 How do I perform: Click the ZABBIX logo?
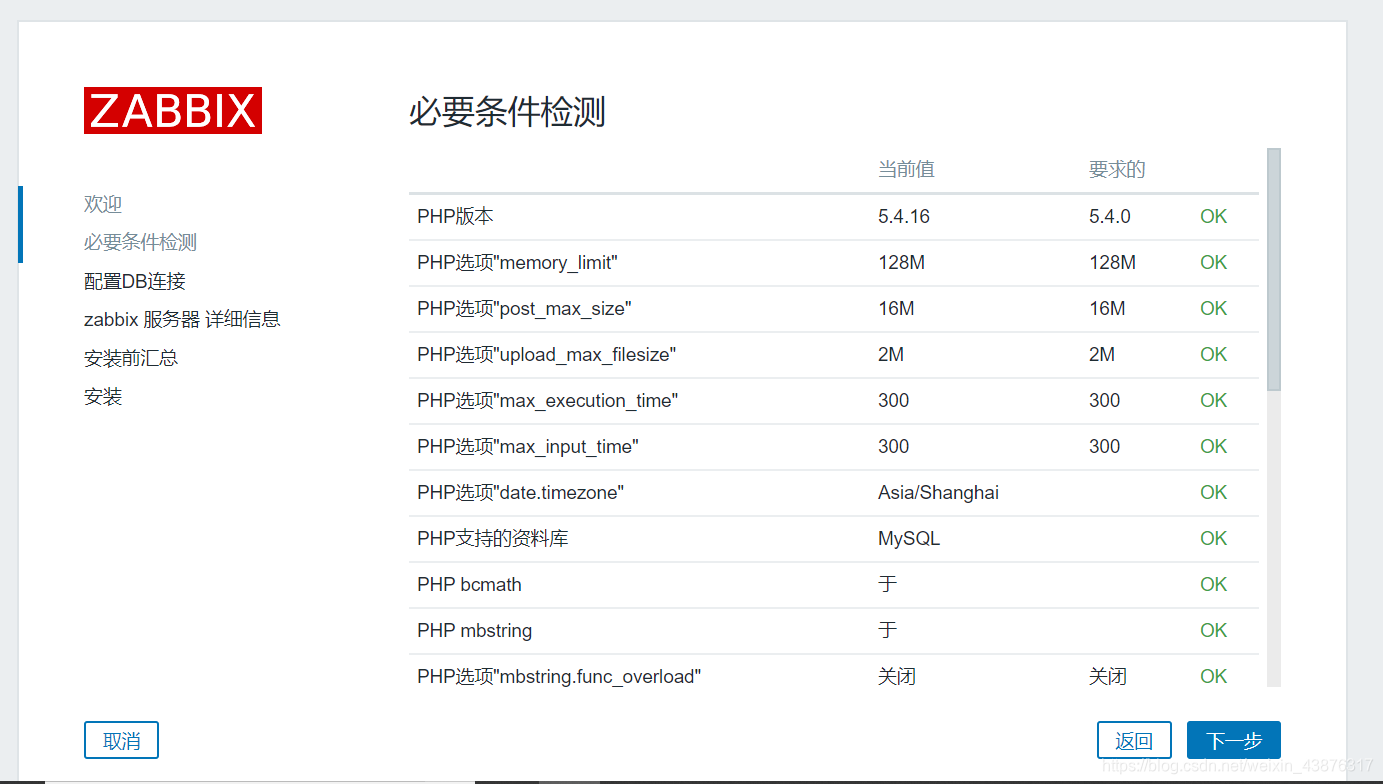point(173,110)
